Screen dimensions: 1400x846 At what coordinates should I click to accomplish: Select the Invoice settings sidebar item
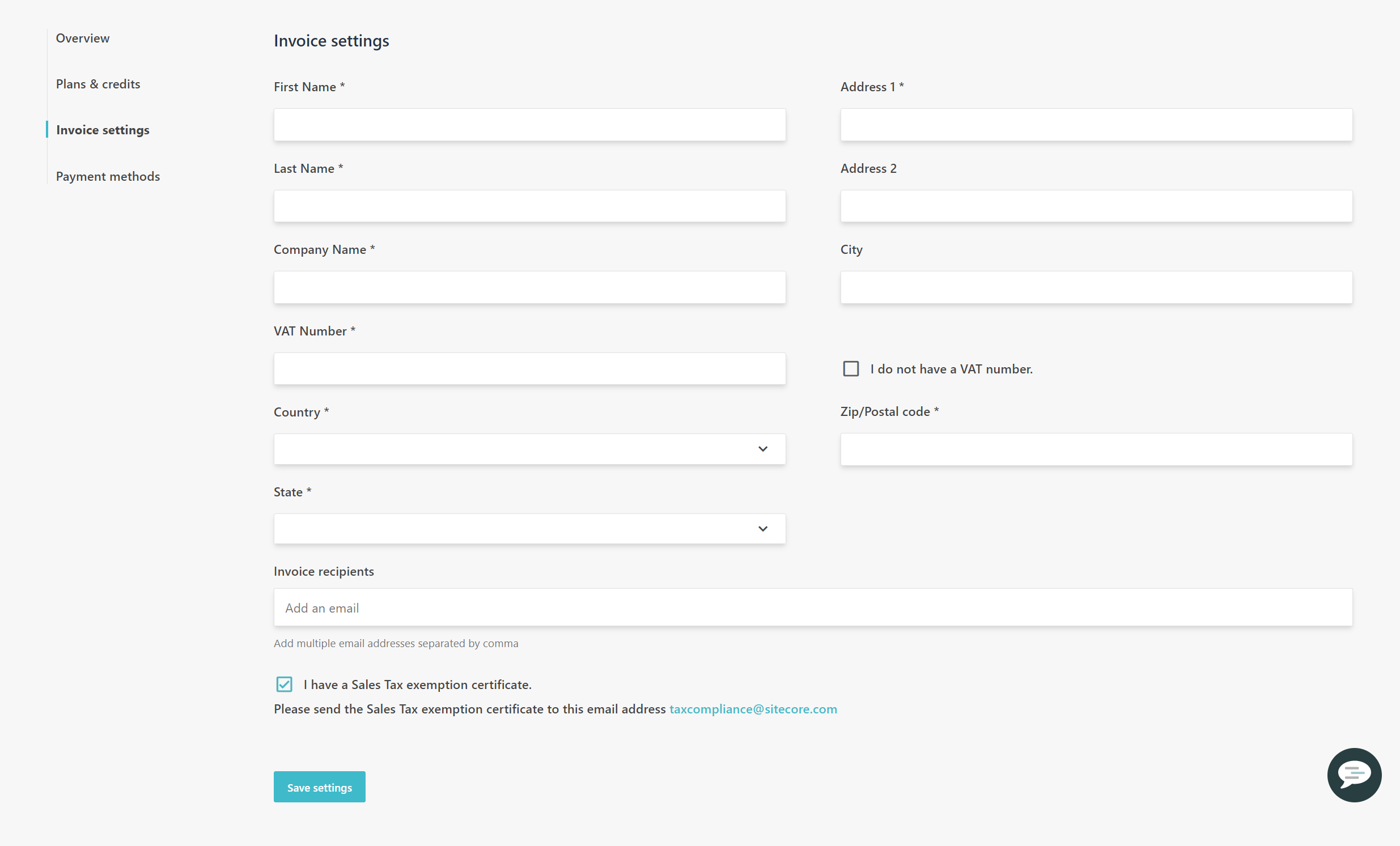click(102, 130)
